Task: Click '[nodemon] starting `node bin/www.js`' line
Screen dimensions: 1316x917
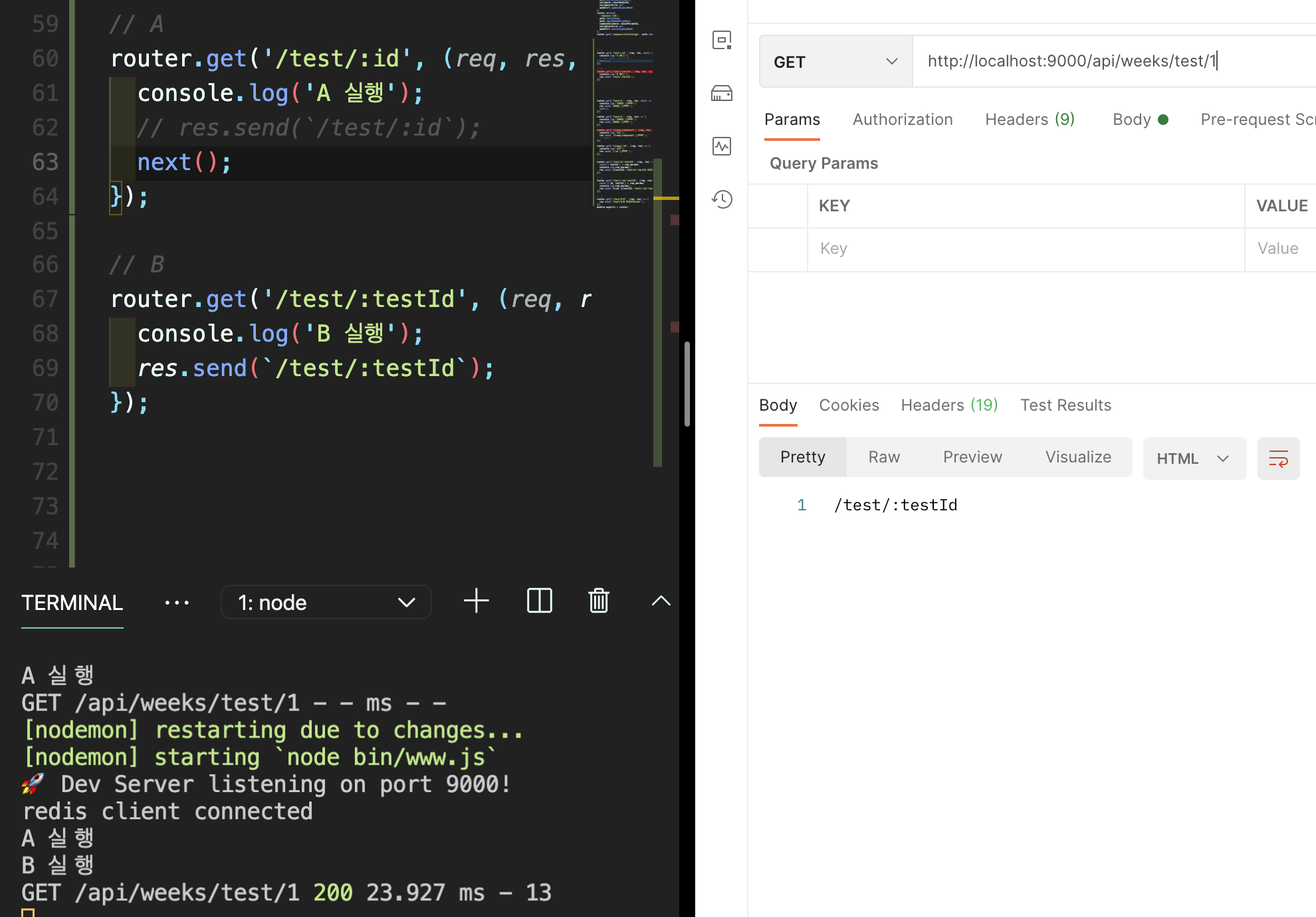Action: 260,758
